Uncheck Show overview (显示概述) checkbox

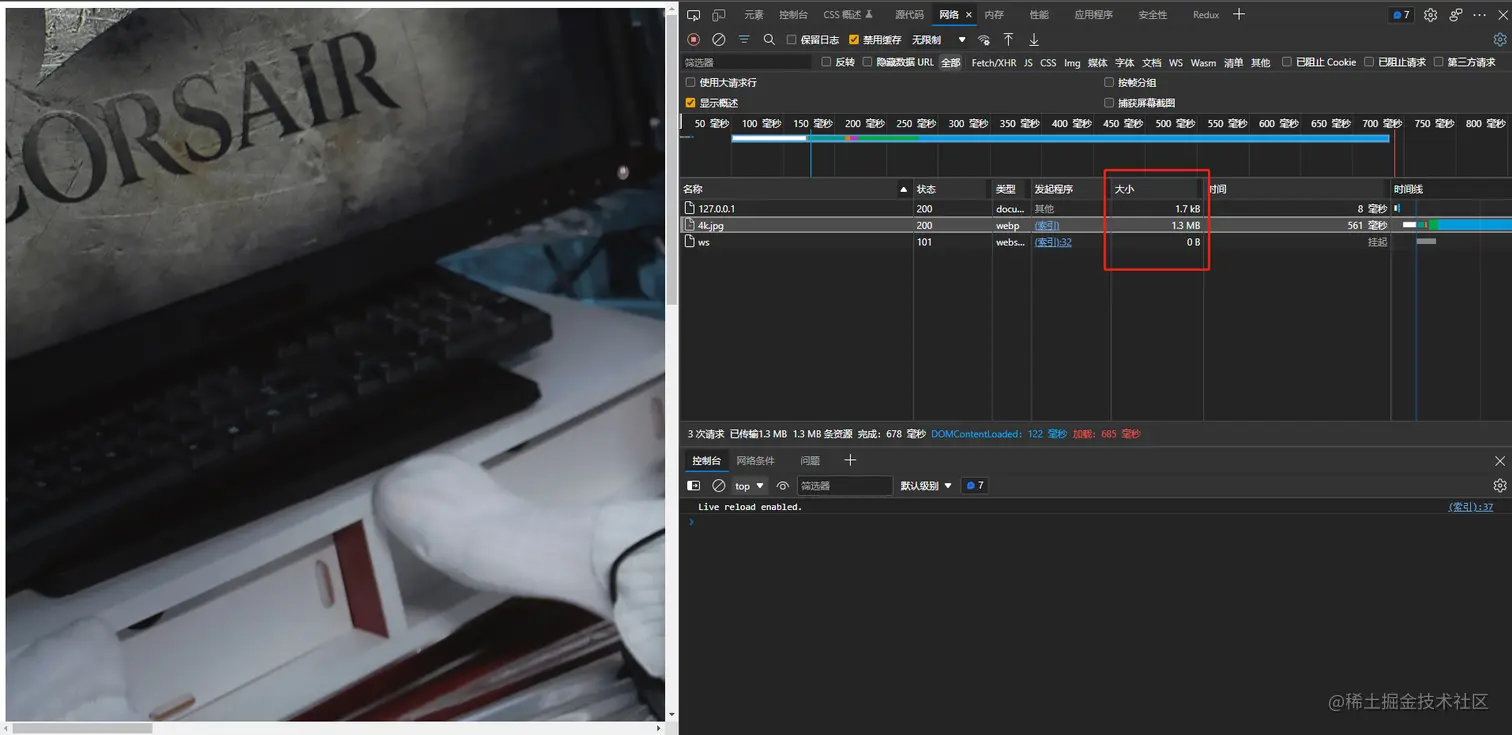click(x=690, y=103)
